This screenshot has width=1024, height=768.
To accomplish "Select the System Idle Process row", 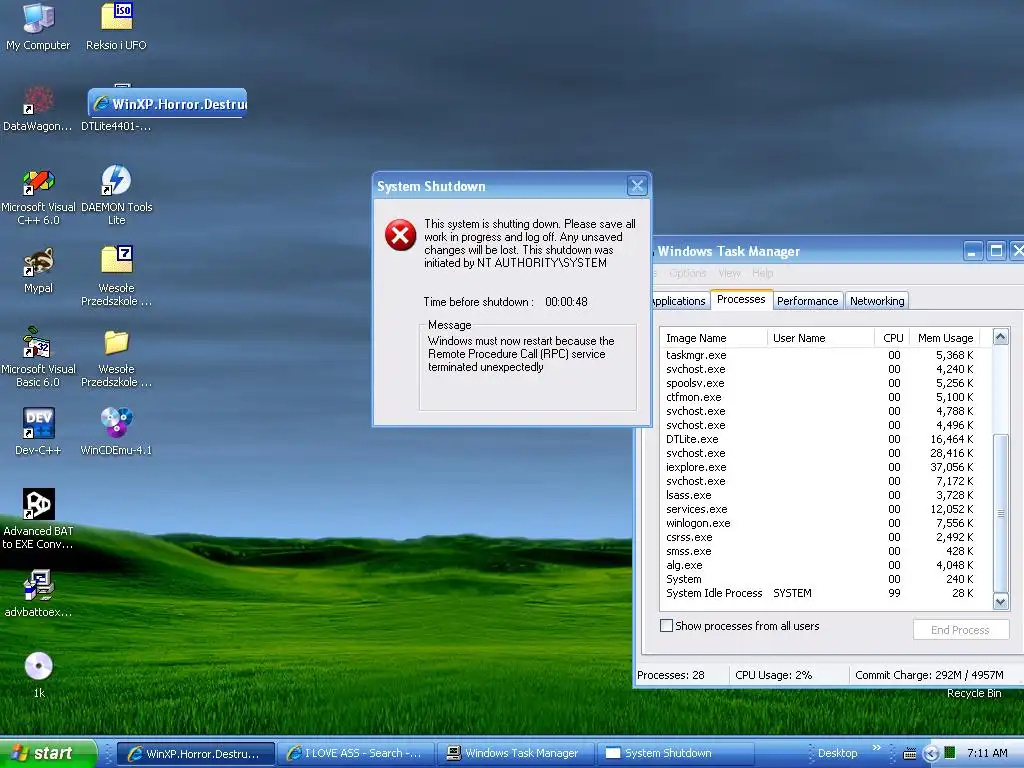I will (x=825, y=593).
